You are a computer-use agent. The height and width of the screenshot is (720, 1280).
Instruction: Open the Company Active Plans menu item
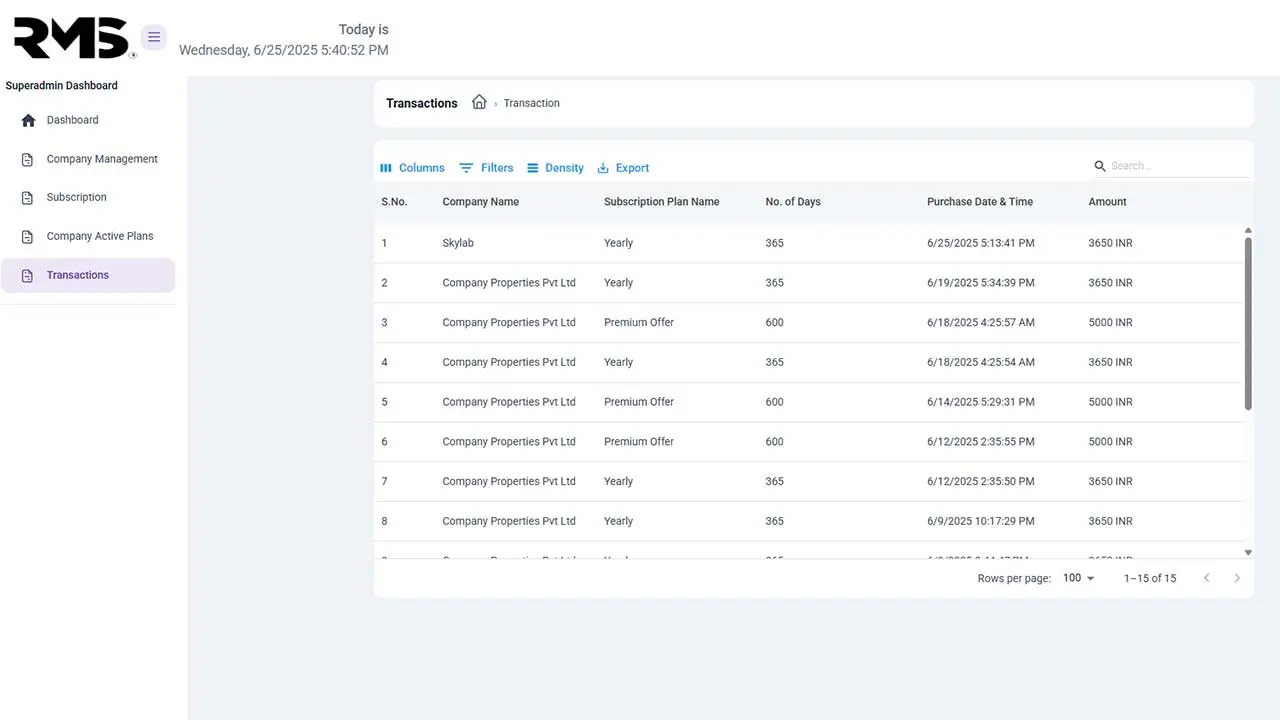tap(88, 237)
